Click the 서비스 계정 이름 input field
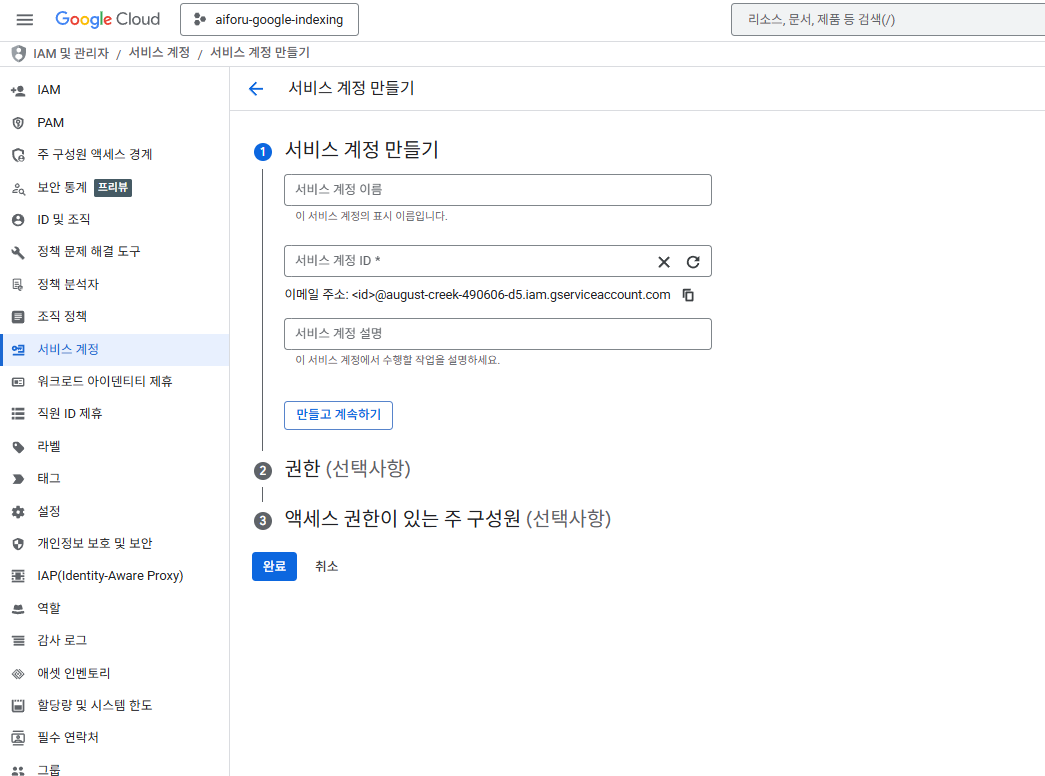 (x=497, y=189)
